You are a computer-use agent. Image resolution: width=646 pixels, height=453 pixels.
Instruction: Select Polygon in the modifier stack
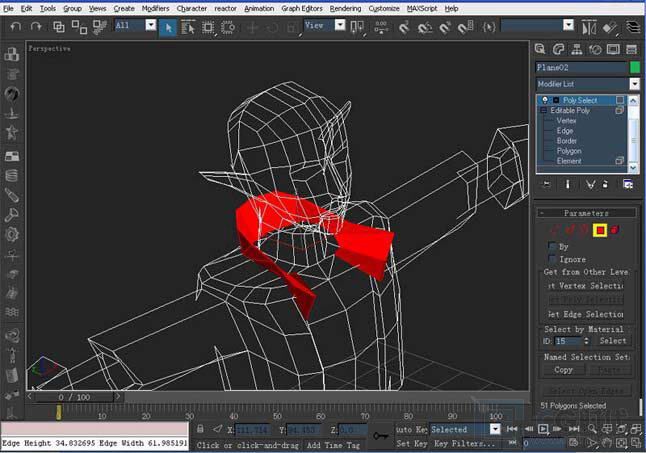click(x=569, y=151)
